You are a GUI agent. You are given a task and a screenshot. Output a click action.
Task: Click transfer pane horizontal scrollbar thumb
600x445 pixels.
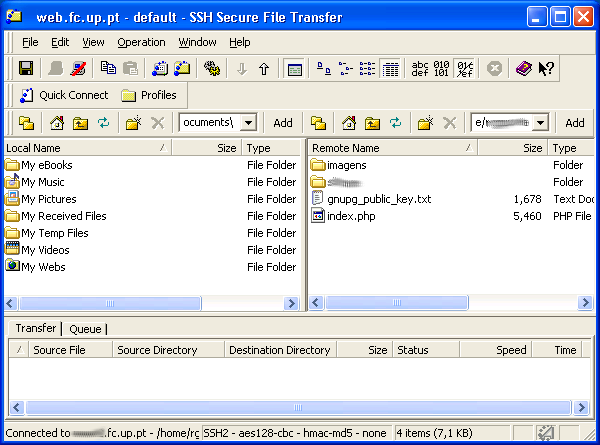click(298, 408)
